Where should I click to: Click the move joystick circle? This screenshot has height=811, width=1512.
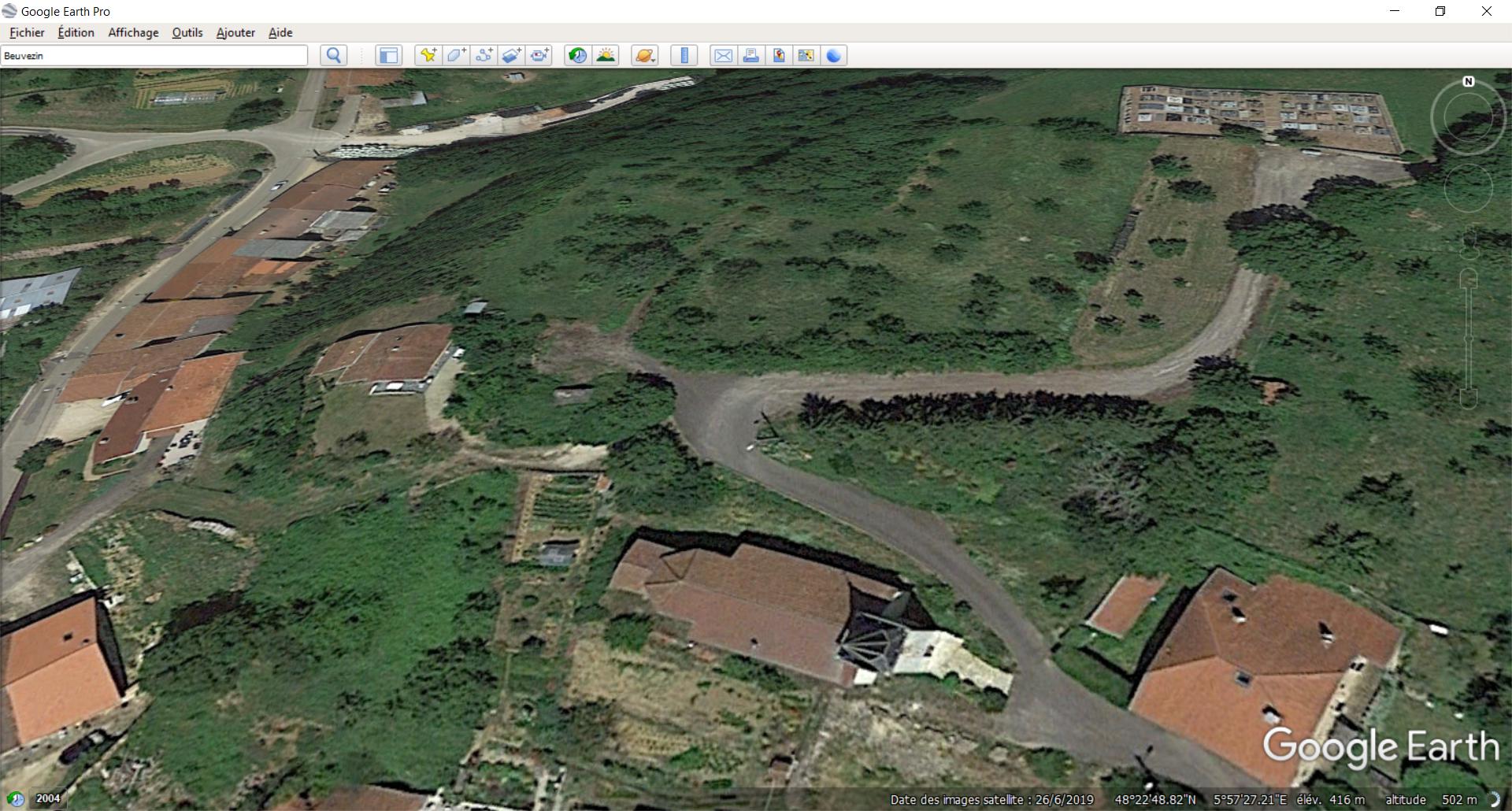(1468, 187)
